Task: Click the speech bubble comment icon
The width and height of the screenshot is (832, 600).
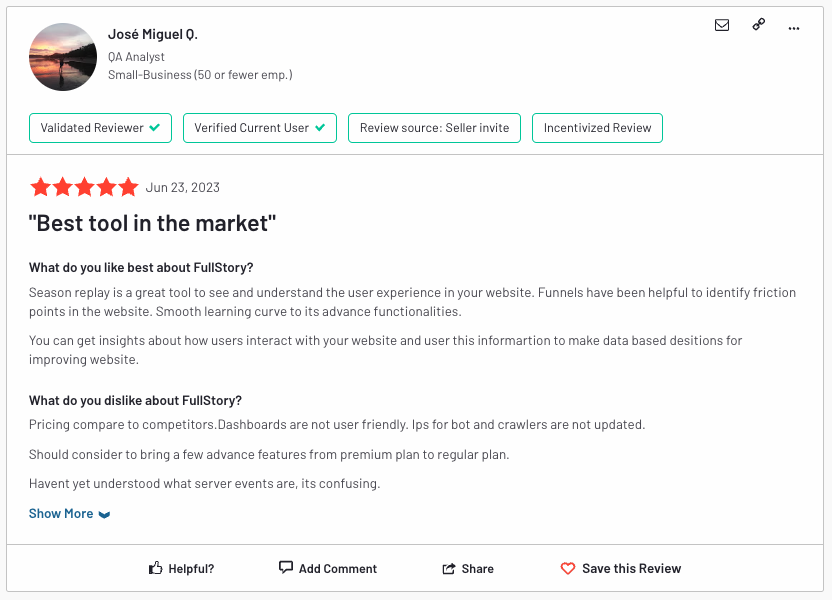Action: coord(285,568)
